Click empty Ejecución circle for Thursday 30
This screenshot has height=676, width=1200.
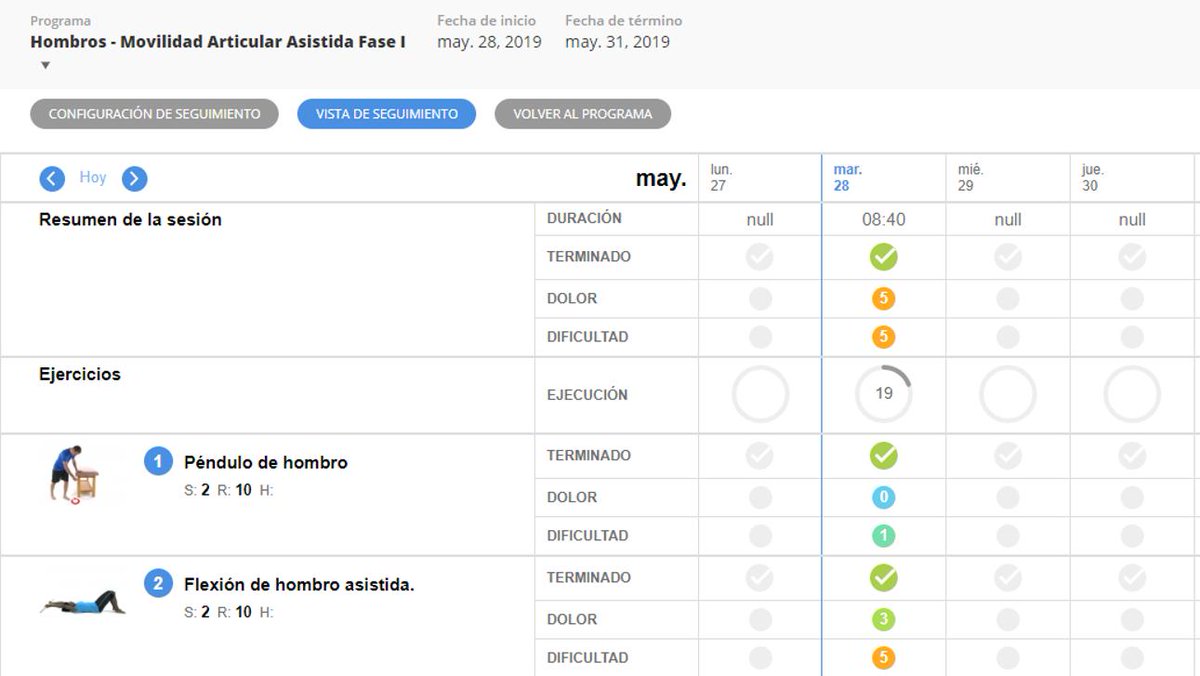(x=1132, y=394)
